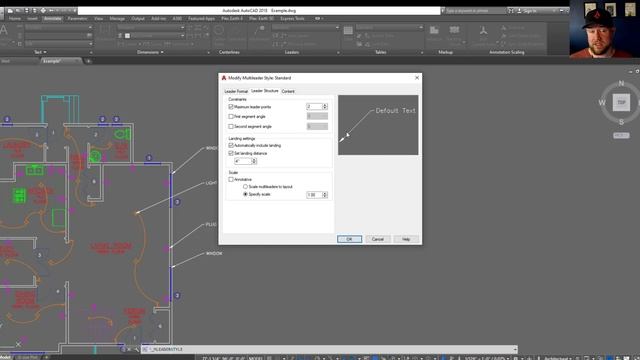Click the TOP face of ViewCube

coord(621,102)
